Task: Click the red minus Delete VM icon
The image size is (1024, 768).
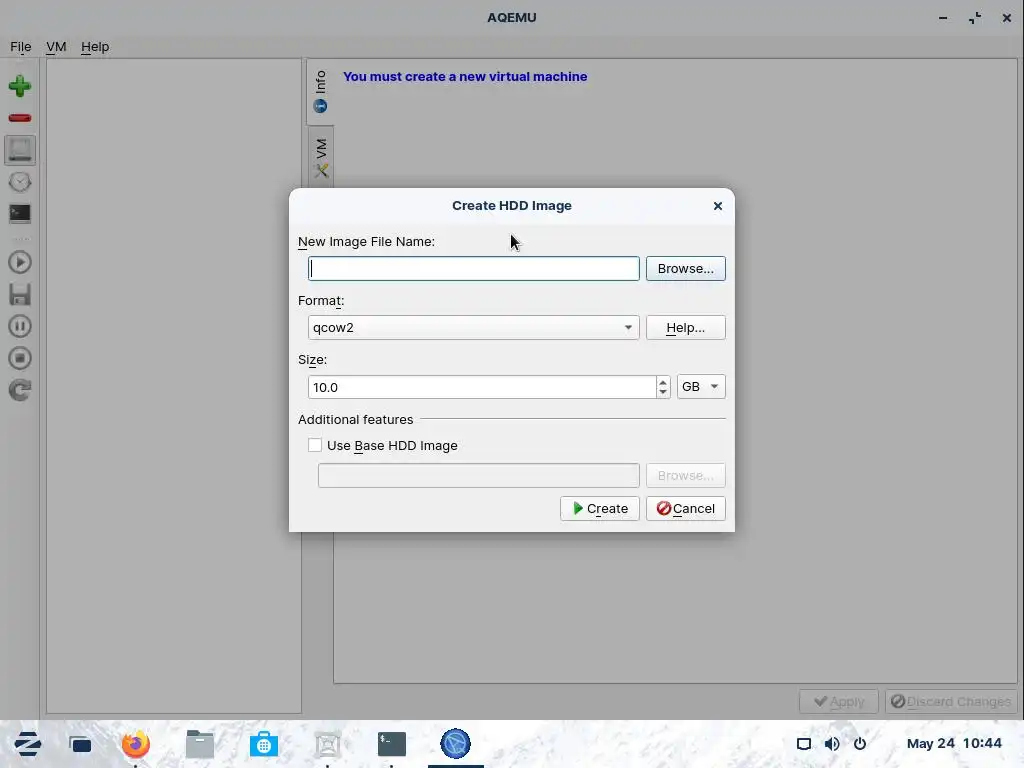Action: 20,118
